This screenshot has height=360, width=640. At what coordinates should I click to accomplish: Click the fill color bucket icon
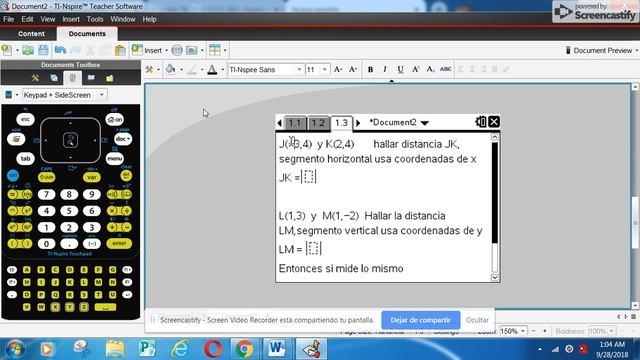pyautogui.click(x=171, y=70)
